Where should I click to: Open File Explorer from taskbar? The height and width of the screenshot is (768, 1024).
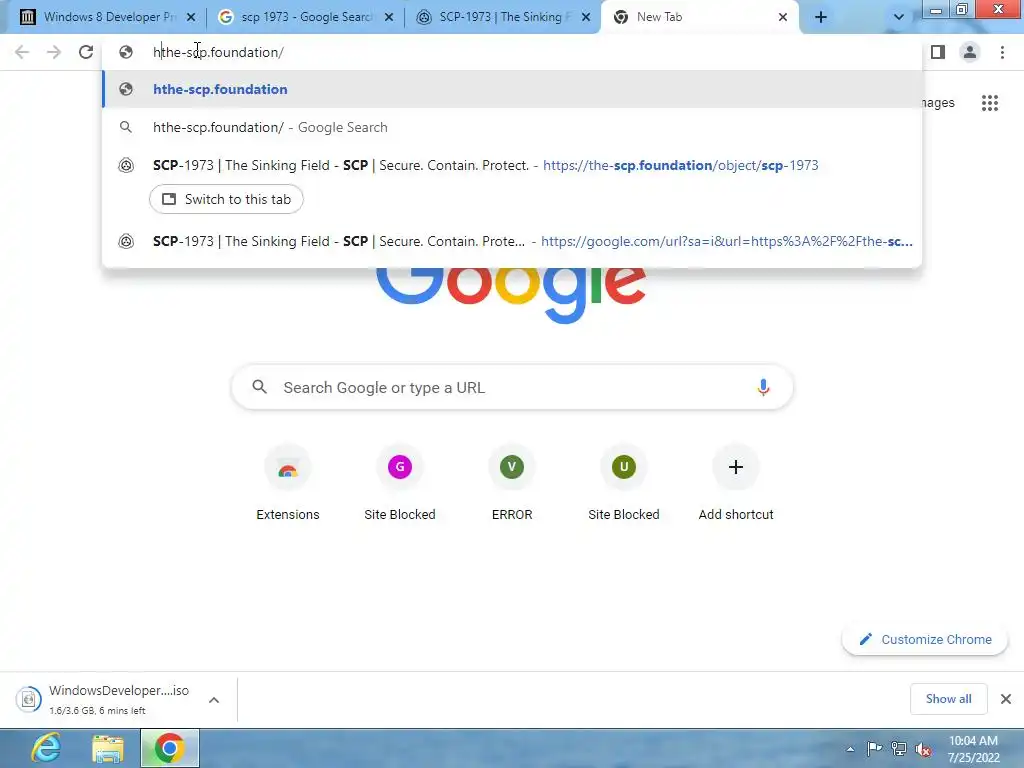(x=108, y=748)
